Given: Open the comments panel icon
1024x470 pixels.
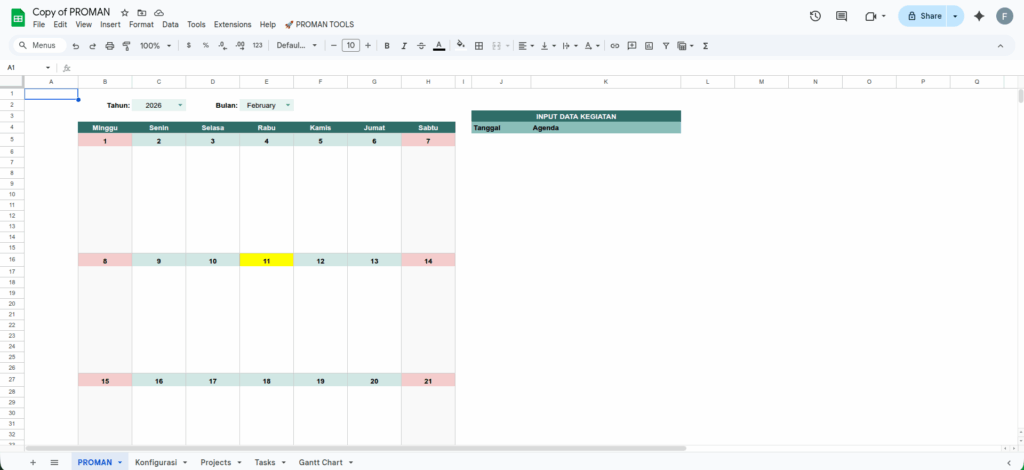Looking at the screenshot, I should 841,16.
